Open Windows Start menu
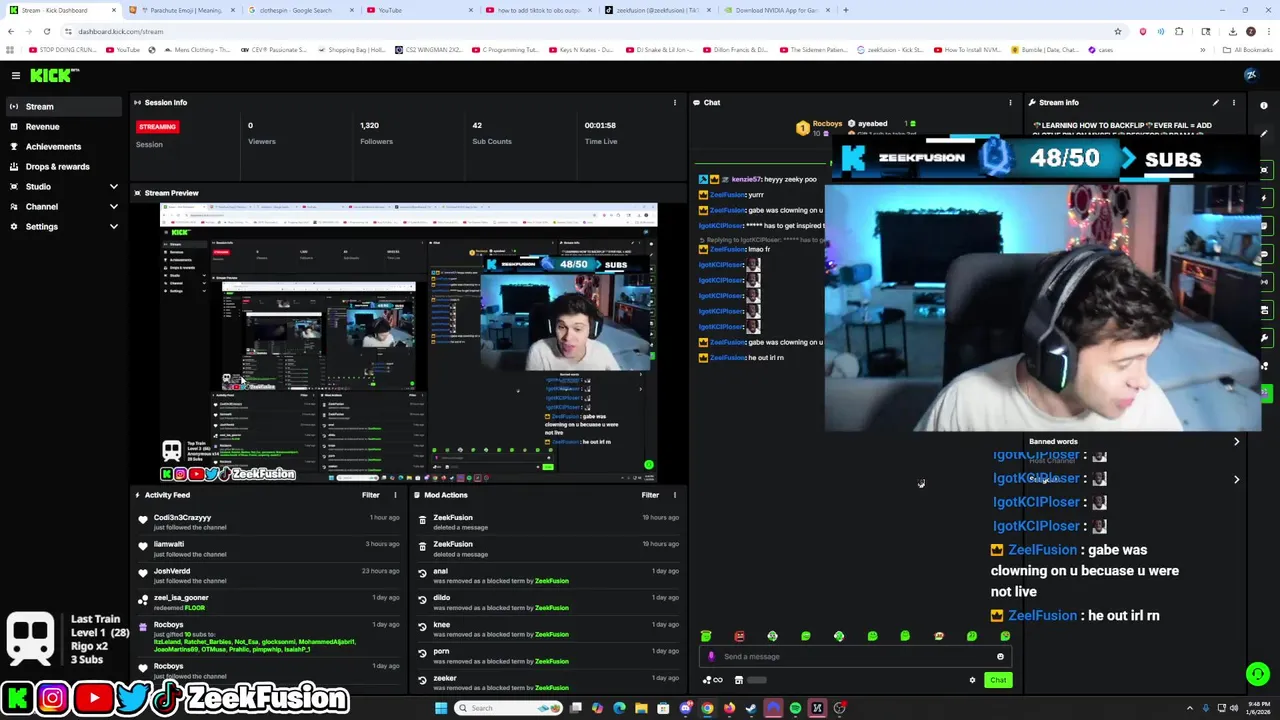Image resolution: width=1280 pixels, height=720 pixels. (440, 708)
